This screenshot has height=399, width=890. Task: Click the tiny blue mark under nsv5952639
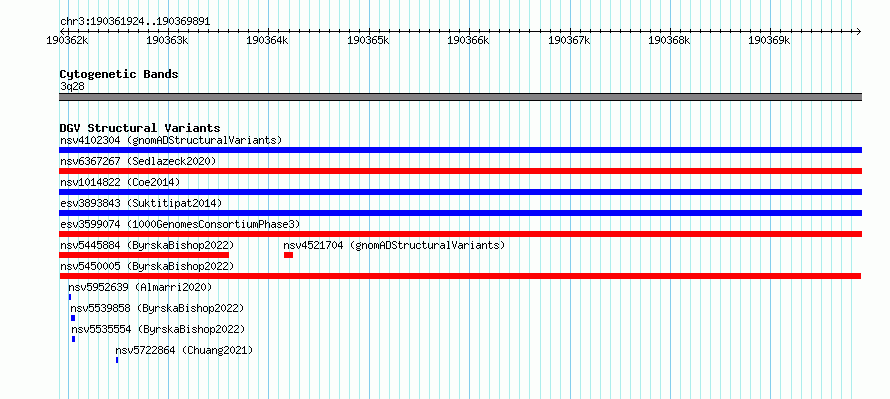(x=70, y=297)
